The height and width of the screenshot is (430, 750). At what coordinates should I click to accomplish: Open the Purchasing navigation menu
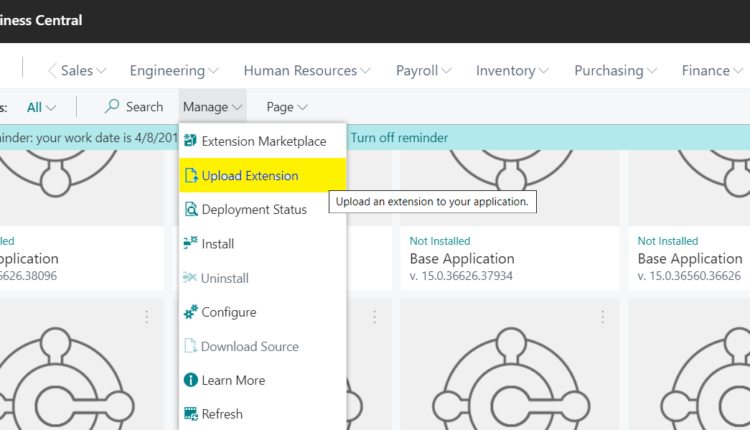(x=615, y=71)
